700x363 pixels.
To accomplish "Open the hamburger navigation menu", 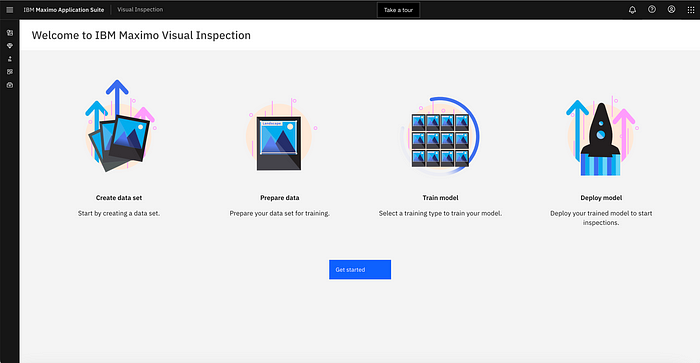I will point(10,10).
